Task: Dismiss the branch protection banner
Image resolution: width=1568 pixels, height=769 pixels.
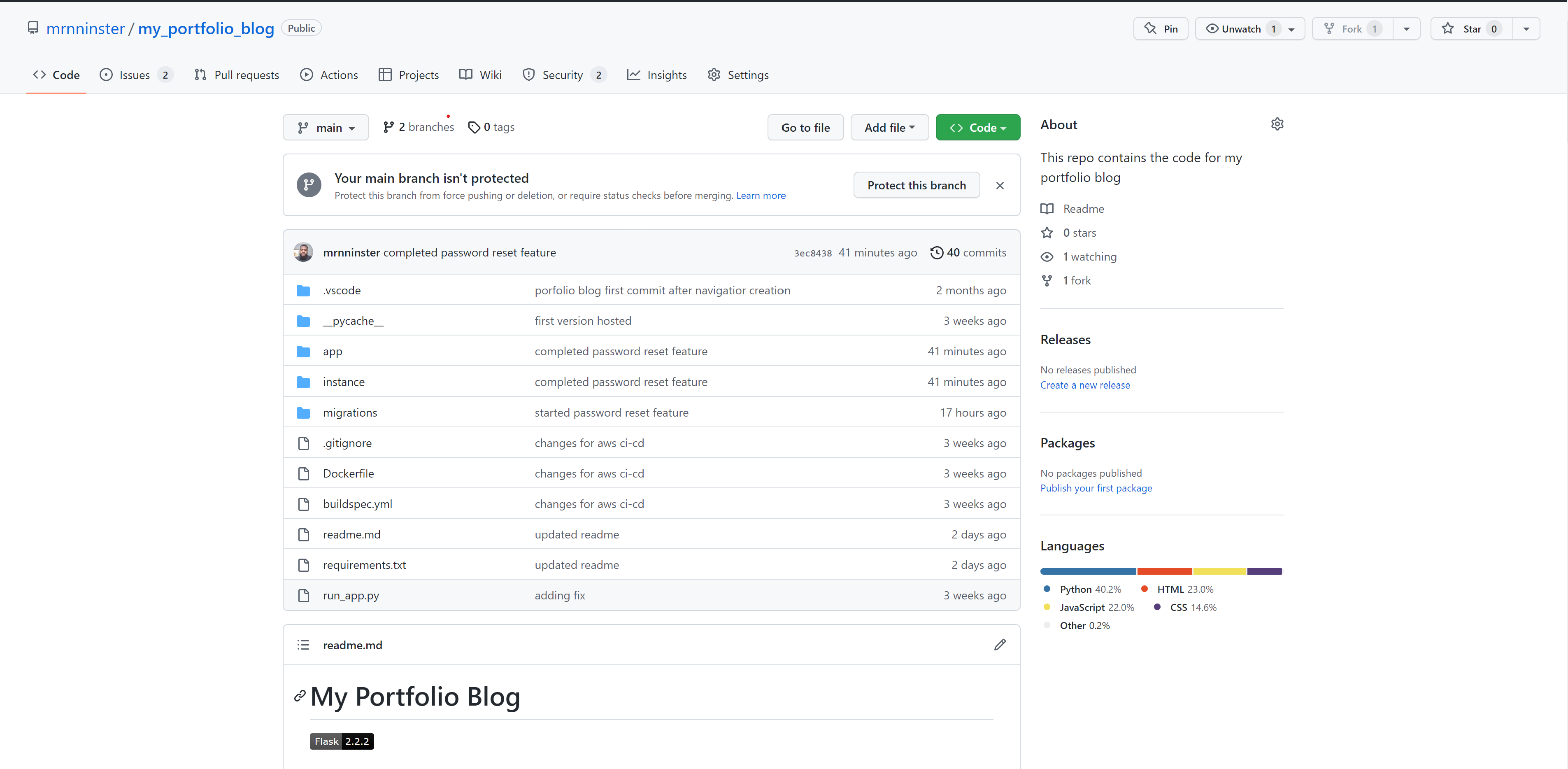Action: point(1000,185)
